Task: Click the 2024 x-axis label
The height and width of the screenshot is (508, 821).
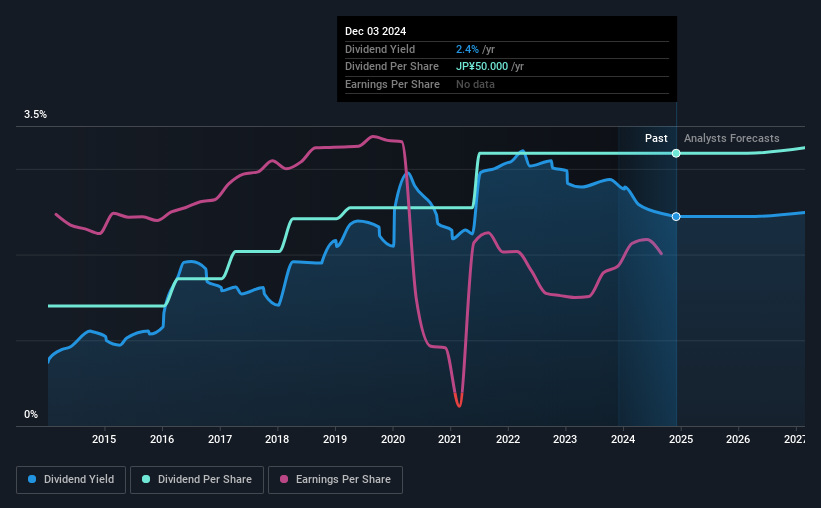Action: (x=623, y=439)
